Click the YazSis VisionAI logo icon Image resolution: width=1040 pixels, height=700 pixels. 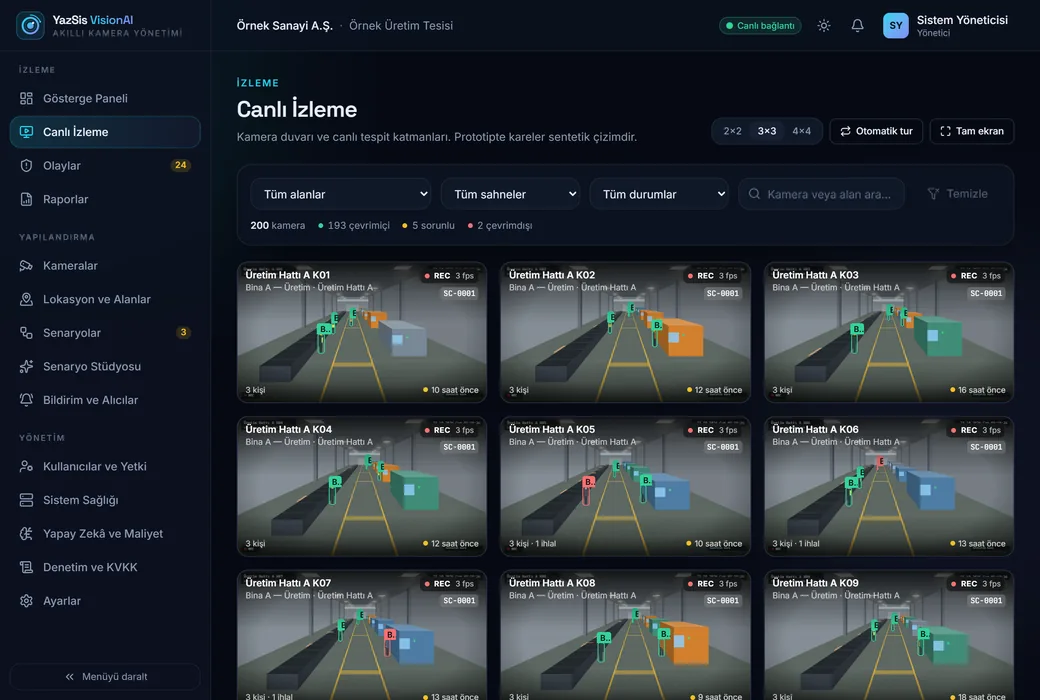[x=30, y=25]
